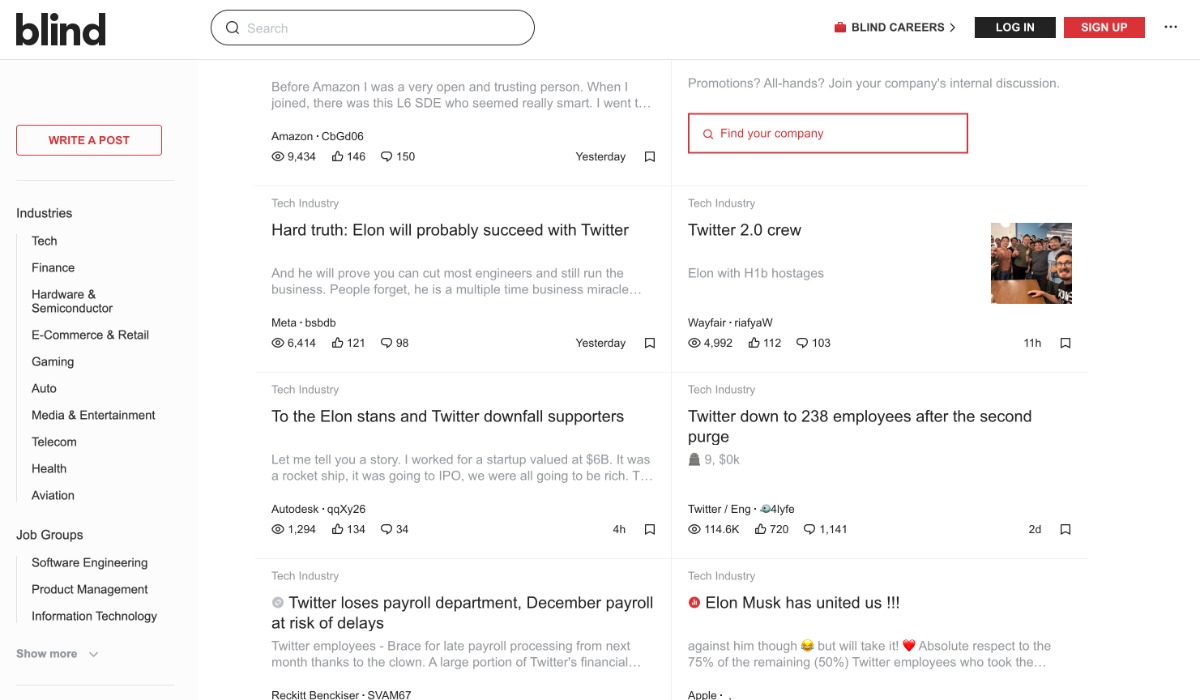Bookmark 'Elon will probably succeed with Twitter' post
The height and width of the screenshot is (700, 1200).
click(x=650, y=343)
